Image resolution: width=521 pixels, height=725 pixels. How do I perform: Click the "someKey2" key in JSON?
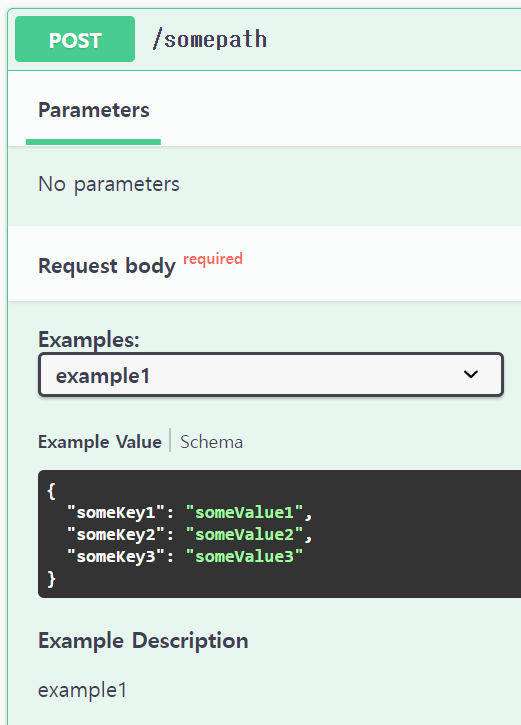[116, 535]
